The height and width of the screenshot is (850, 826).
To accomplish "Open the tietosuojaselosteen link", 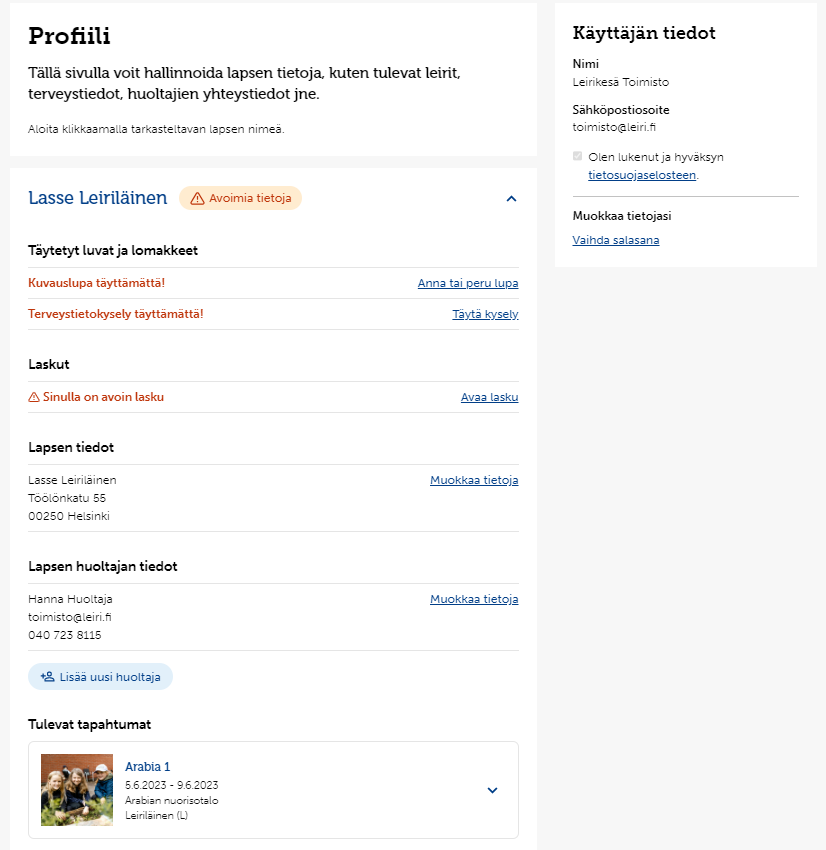I will tap(642, 175).
